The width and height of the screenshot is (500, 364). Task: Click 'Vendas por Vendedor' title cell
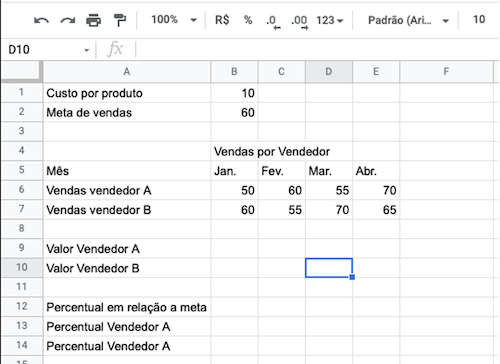tap(272, 152)
